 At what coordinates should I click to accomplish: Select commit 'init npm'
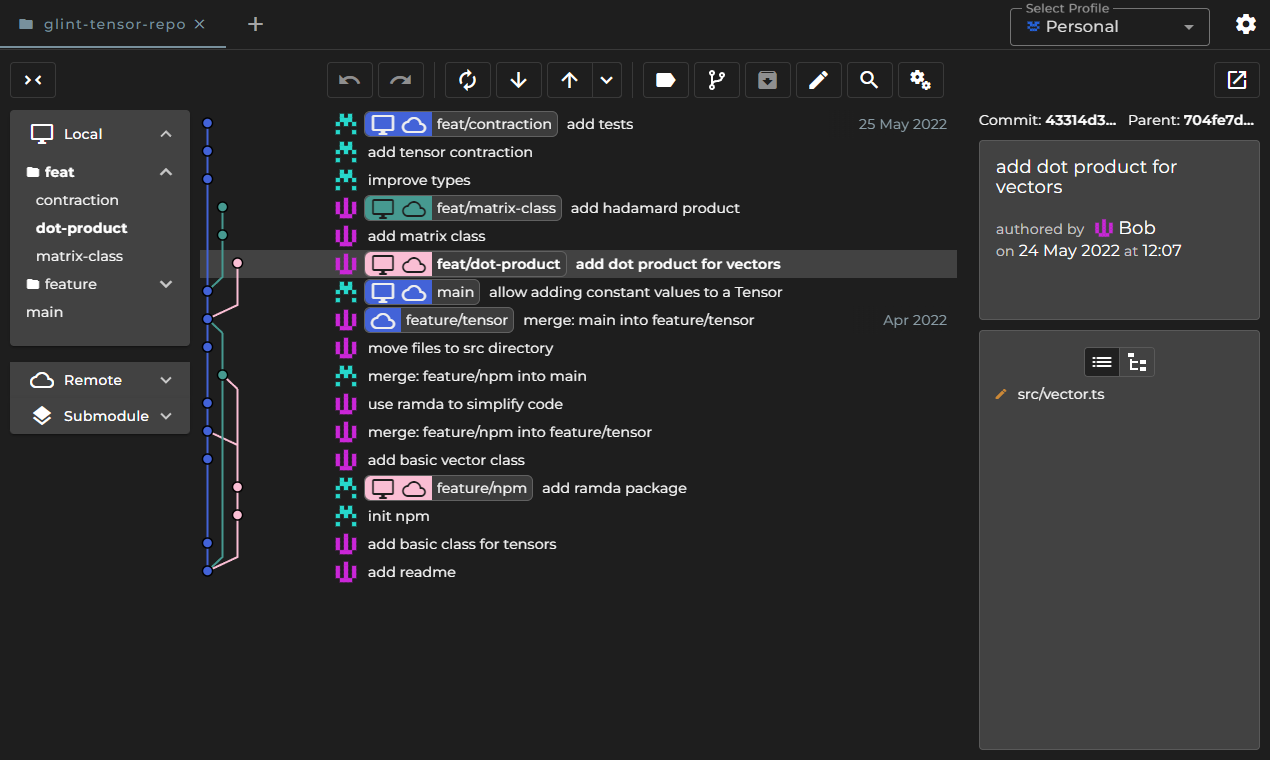click(399, 516)
